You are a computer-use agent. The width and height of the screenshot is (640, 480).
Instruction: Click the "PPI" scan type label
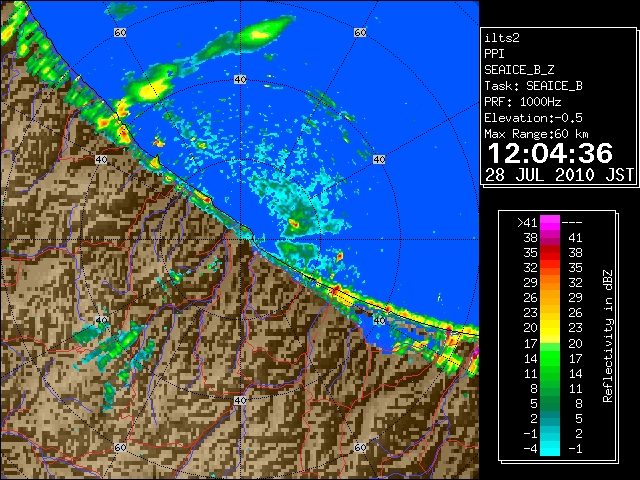click(494, 54)
